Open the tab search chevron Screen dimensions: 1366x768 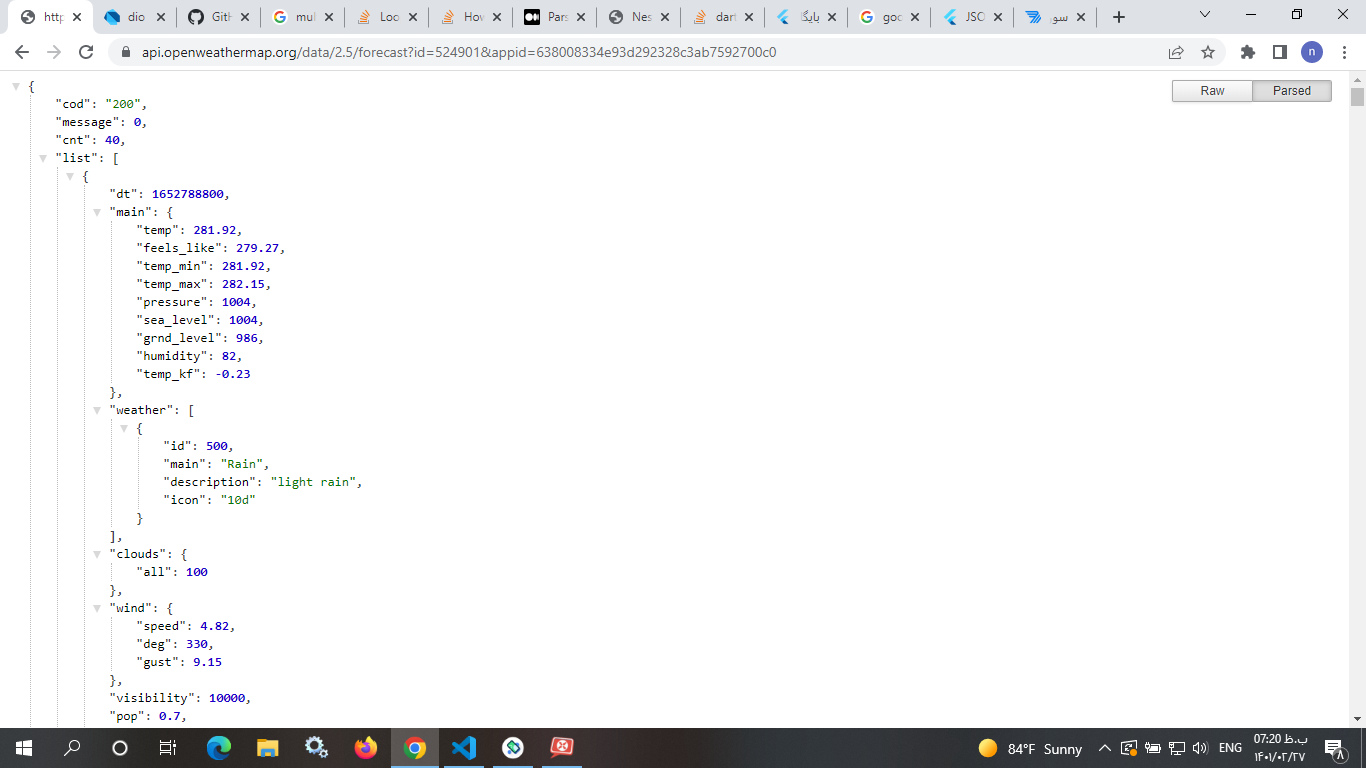tap(1205, 15)
